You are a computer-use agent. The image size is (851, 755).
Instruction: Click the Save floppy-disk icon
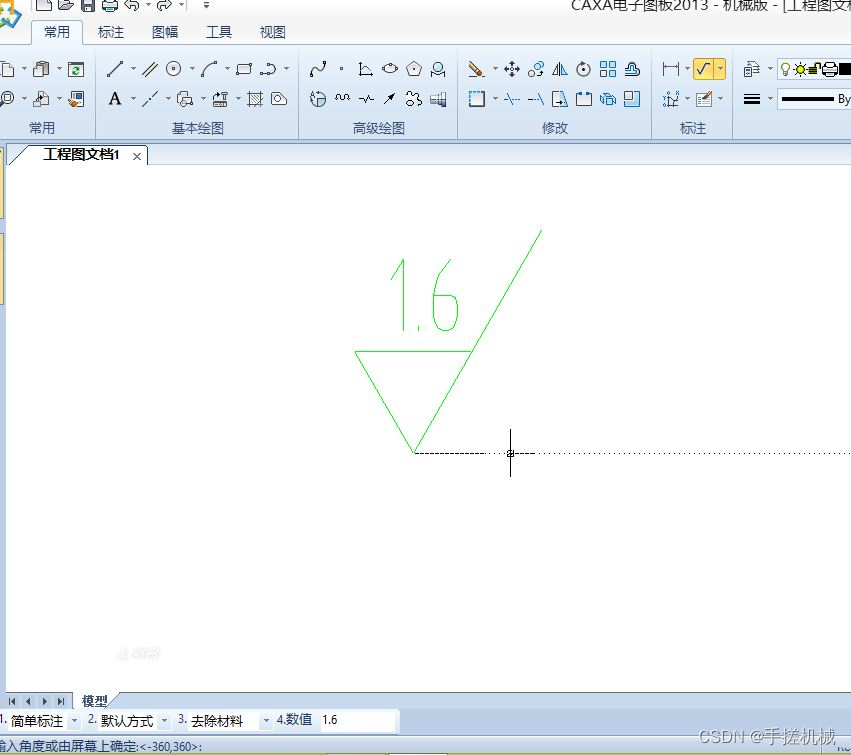tap(88, 5)
